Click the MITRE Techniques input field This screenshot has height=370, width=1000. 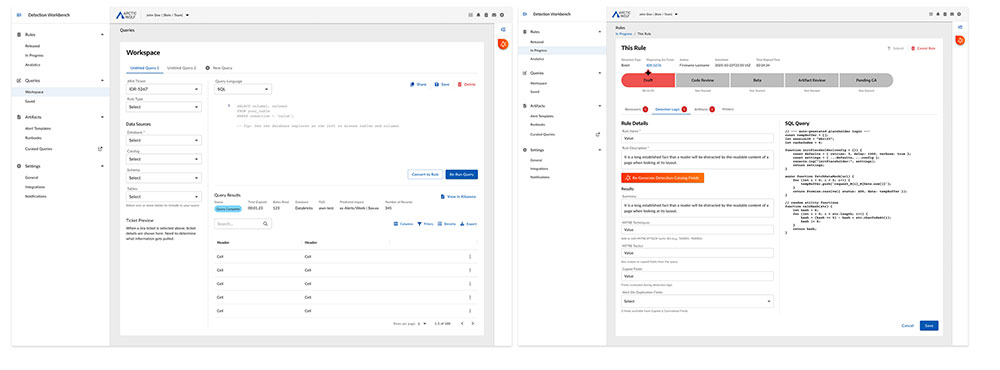(x=697, y=230)
